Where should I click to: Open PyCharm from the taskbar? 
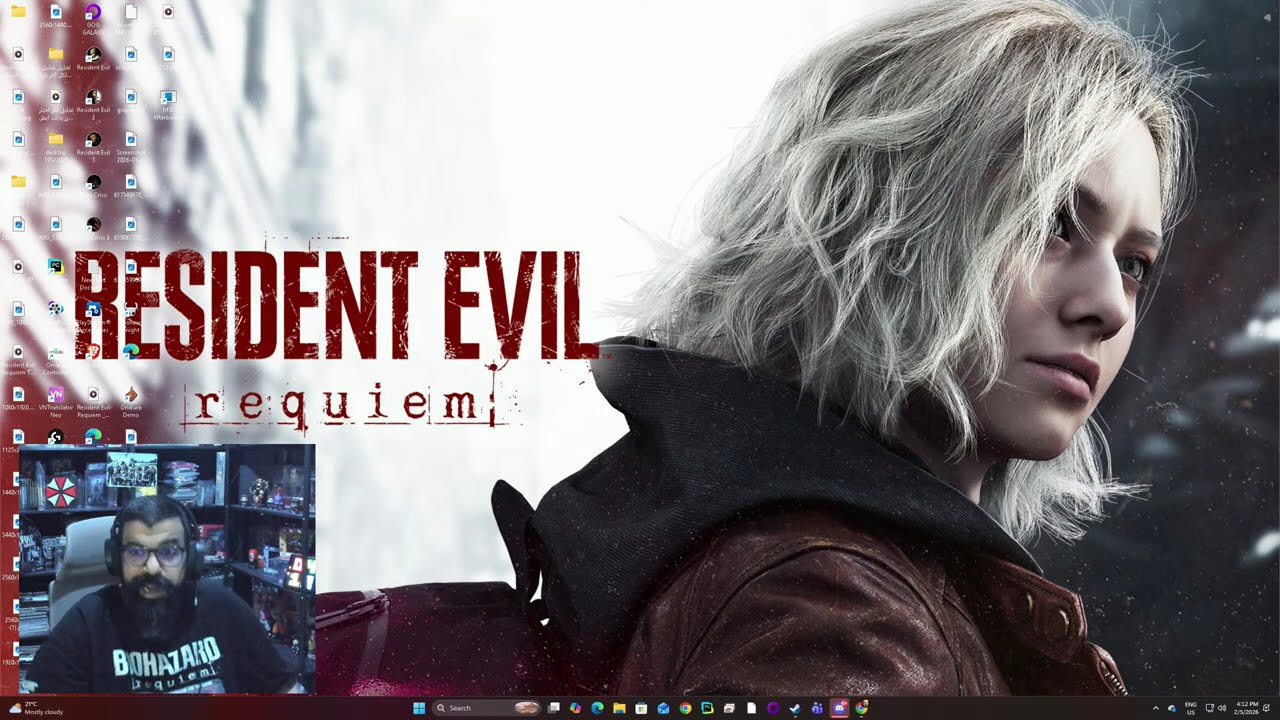point(707,708)
